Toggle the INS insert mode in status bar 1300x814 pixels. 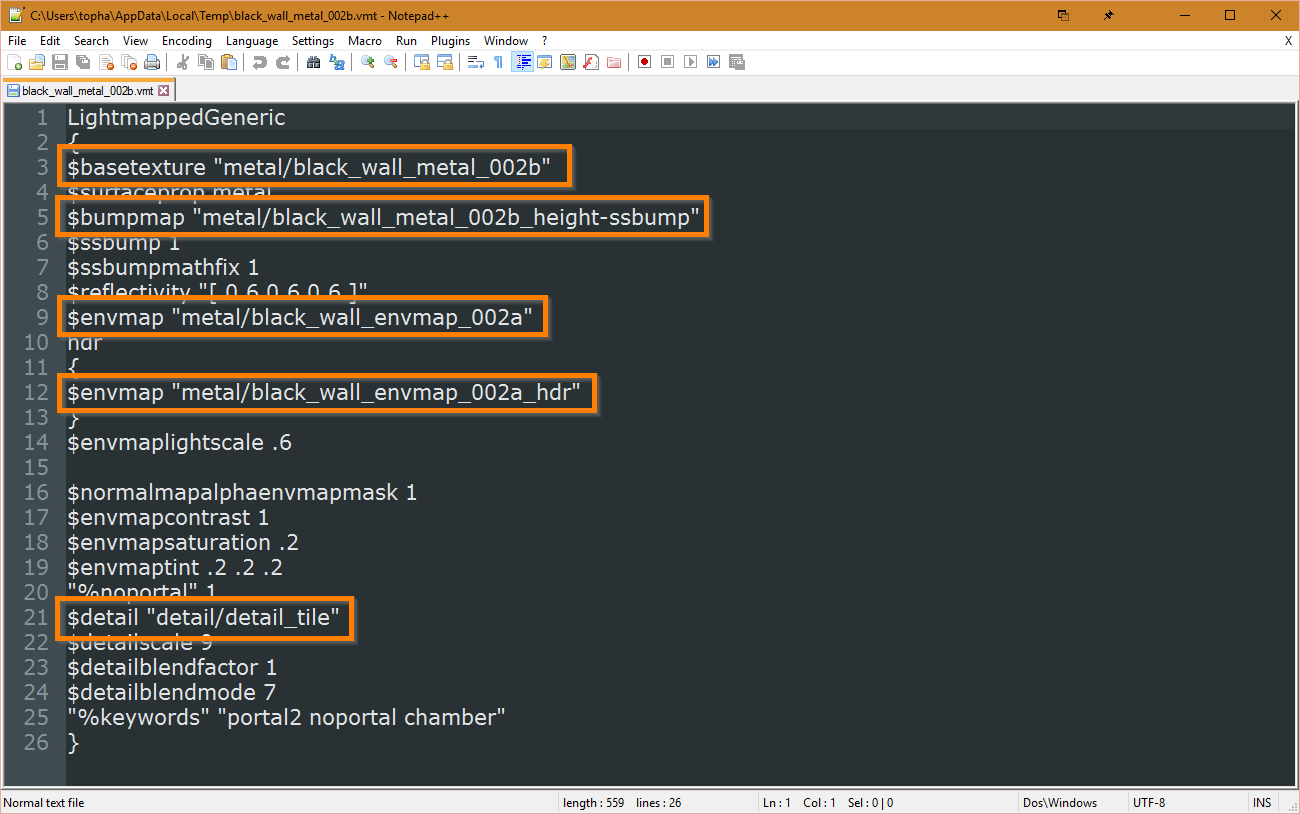point(1262,803)
